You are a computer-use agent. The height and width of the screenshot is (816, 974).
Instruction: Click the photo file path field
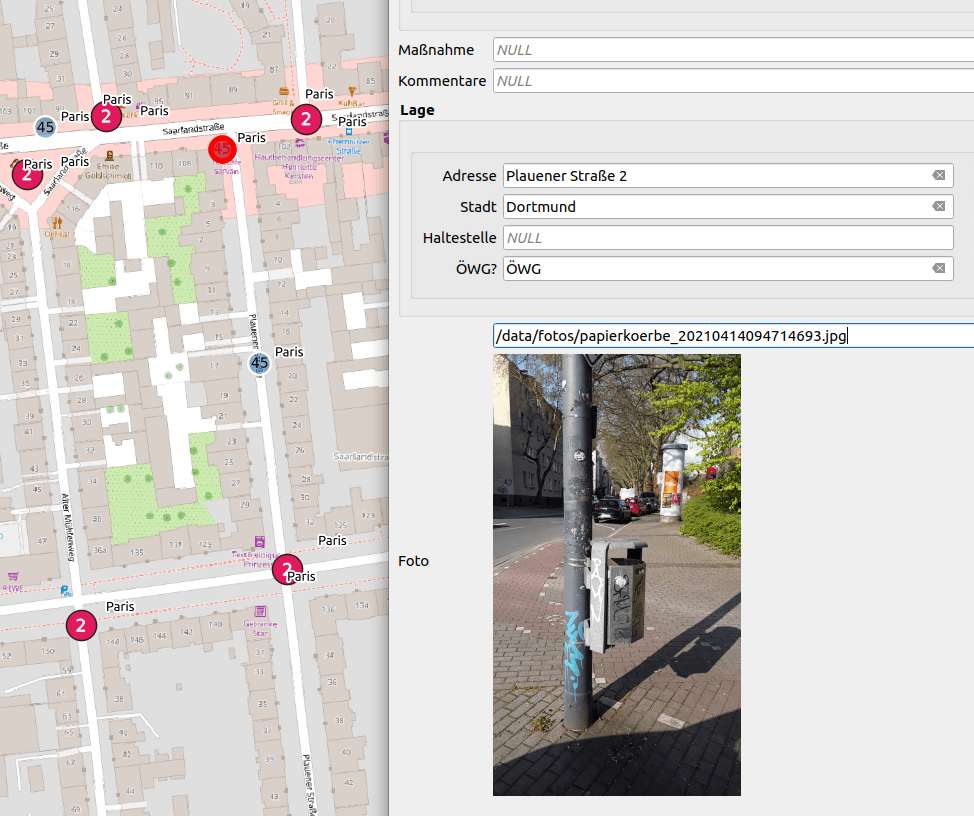[x=732, y=336]
